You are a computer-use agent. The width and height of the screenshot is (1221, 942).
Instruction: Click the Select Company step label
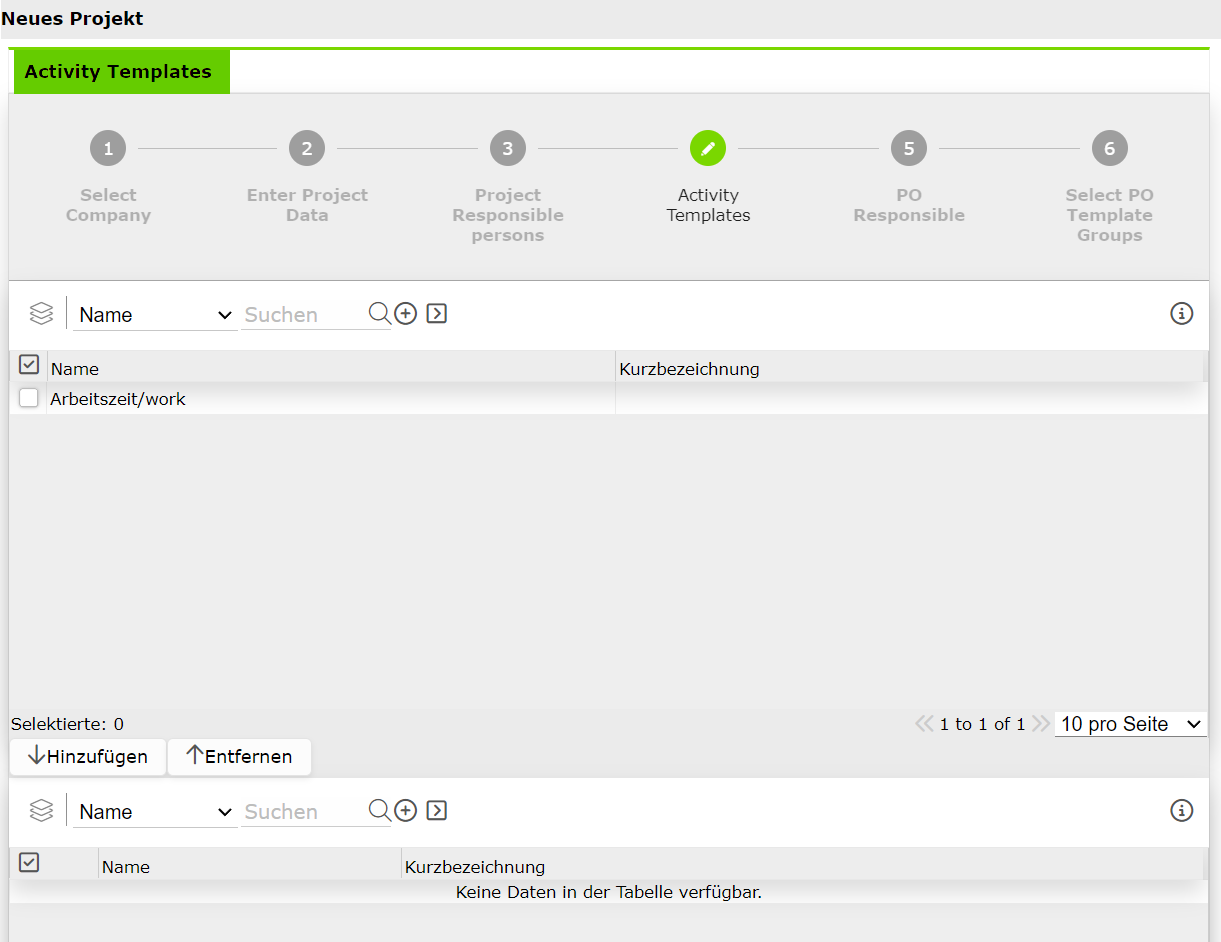coord(108,205)
